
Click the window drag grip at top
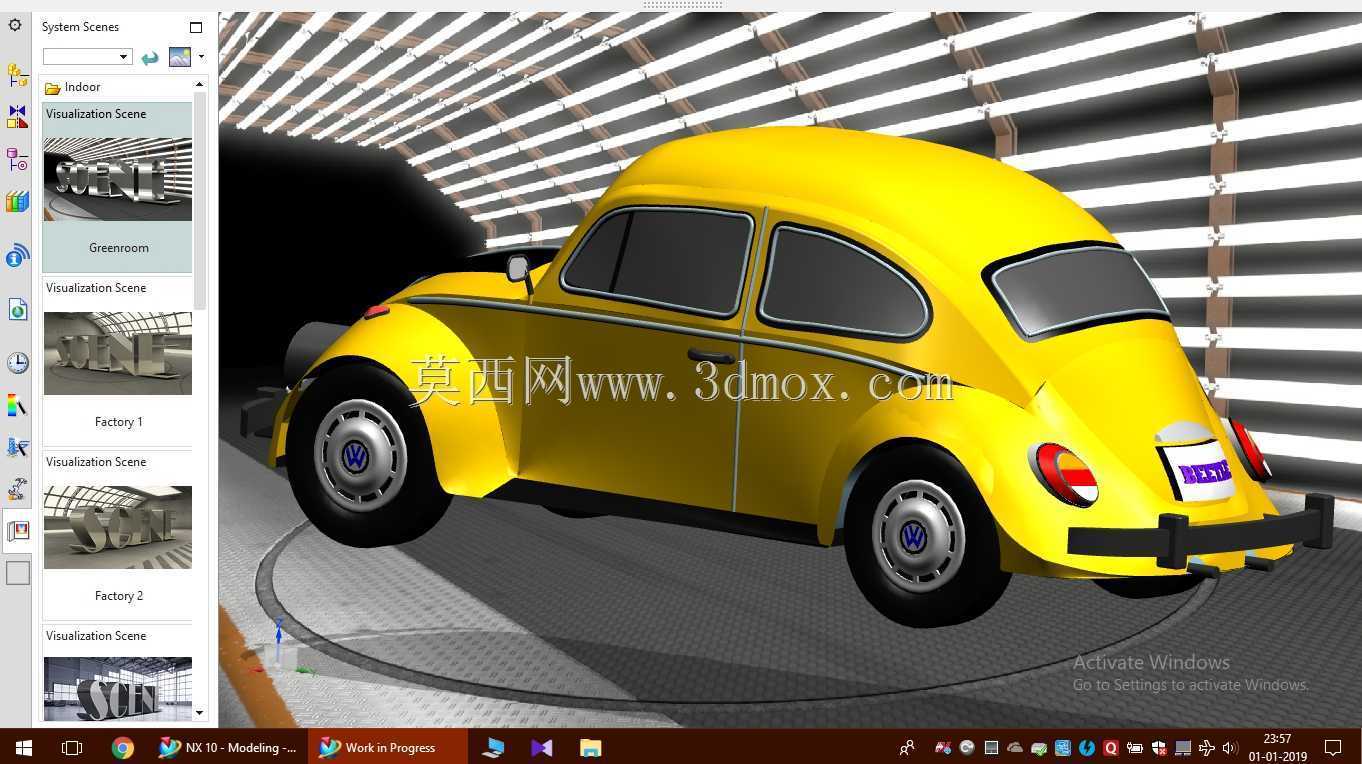click(683, 5)
